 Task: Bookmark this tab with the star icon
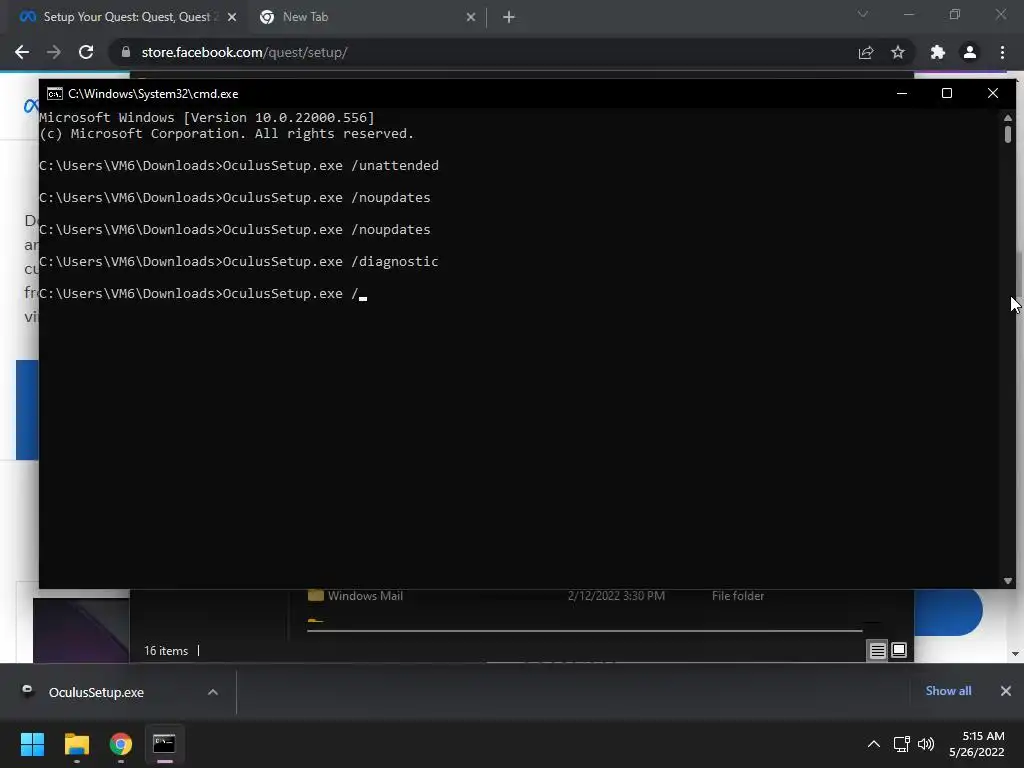(x=898, y=52)
